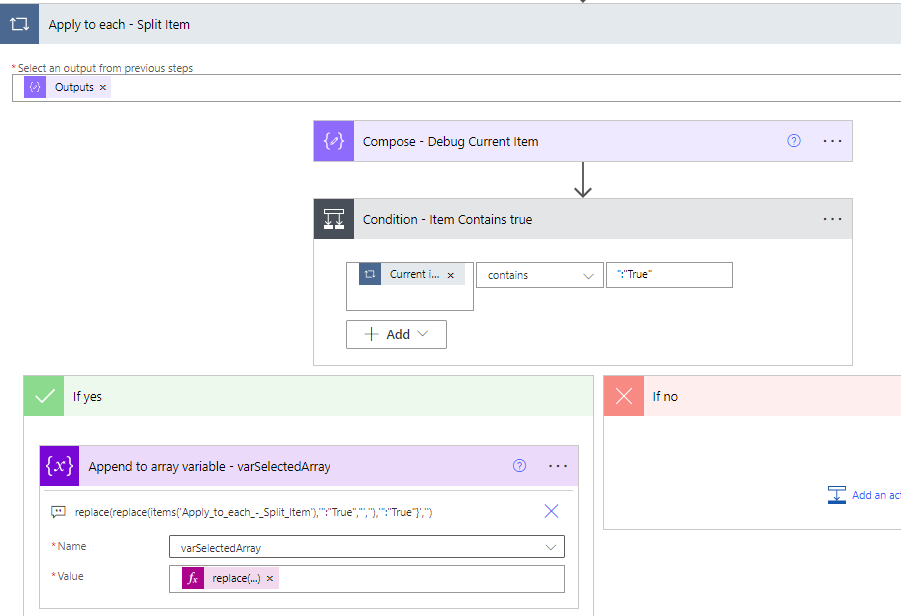Open Compose - Debug Current Item options menu
The height and width of the screenshot is (616, 901).
point(832,141)
